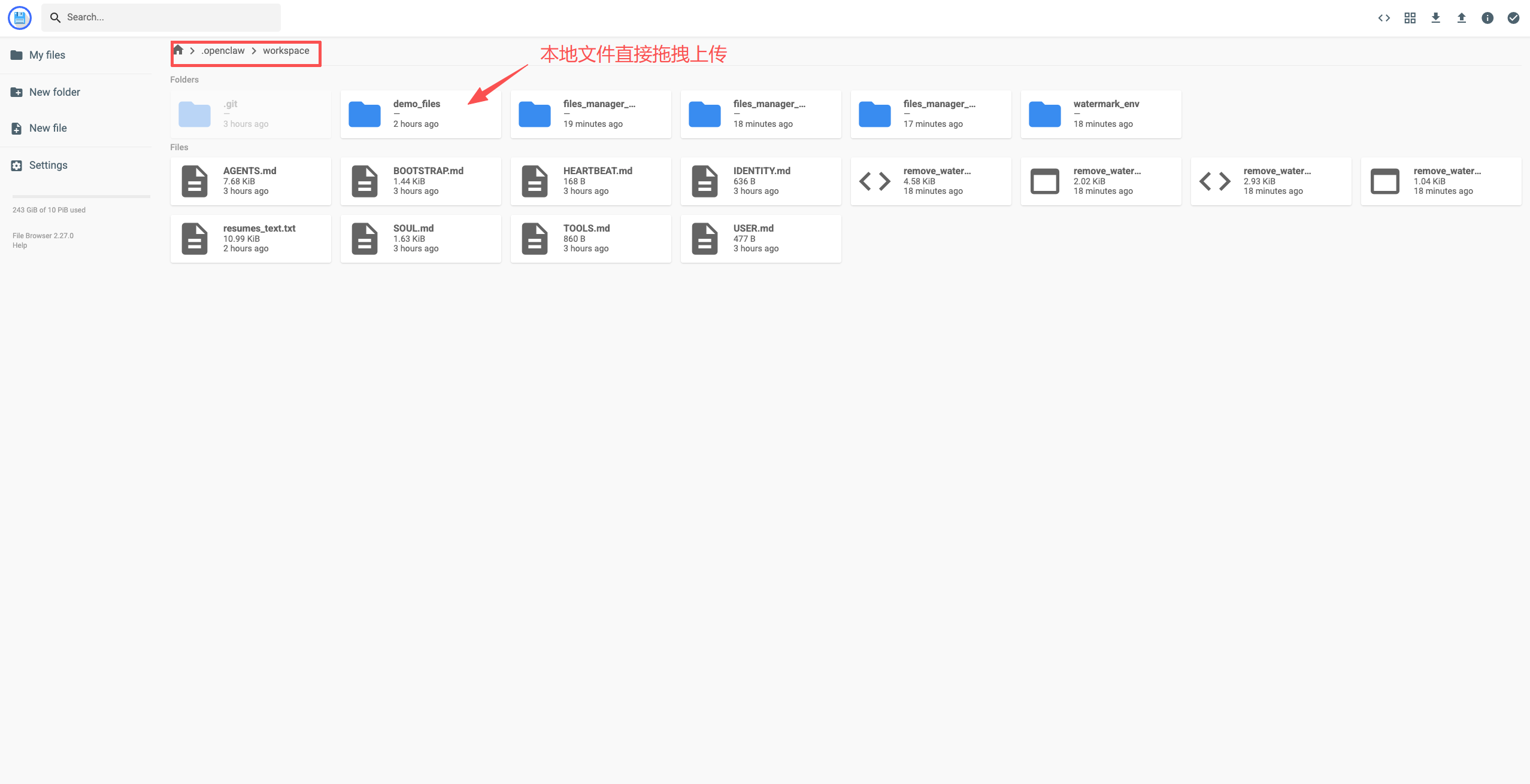The width and height of the screenshot is (1530, 784).
Task: Navigate to .openclaw breadcrumb
Action: [x=223, y=51]
